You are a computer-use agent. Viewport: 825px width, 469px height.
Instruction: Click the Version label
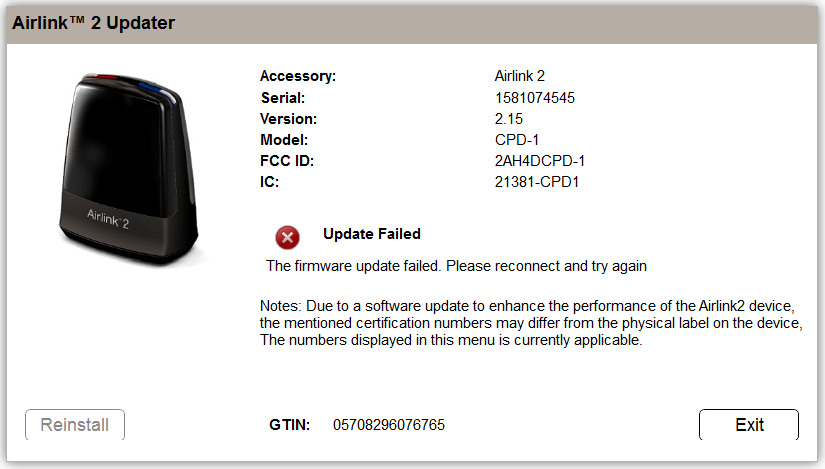pos(288,119)
